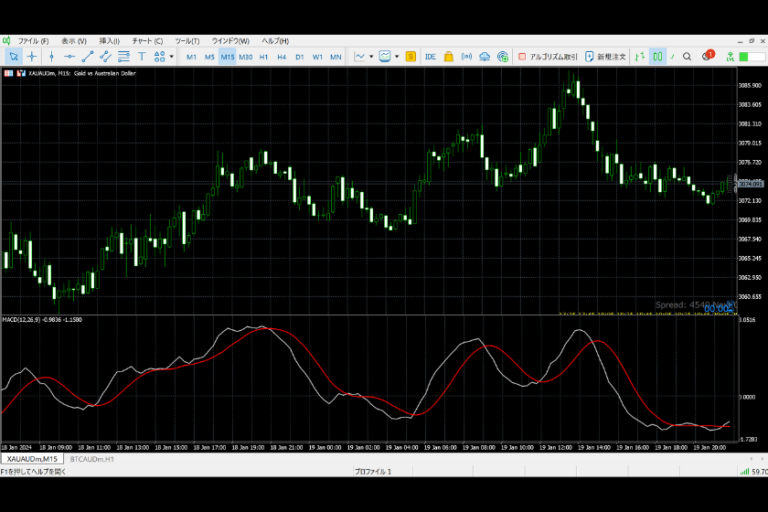
Task: Select the text label tool
Action: [x=142, y=57]
